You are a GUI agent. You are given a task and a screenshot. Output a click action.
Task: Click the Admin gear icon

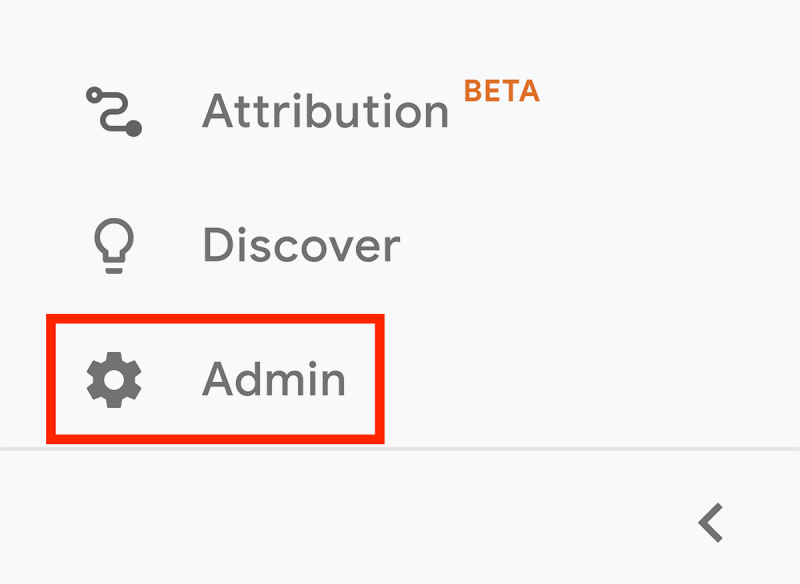tap(114, 380)
